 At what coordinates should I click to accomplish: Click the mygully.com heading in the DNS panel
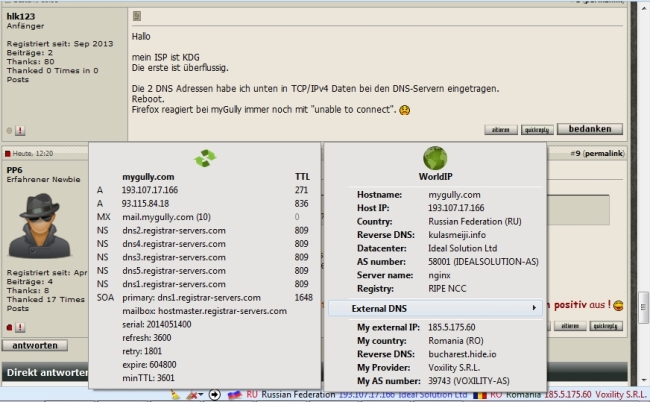point(148,177)
